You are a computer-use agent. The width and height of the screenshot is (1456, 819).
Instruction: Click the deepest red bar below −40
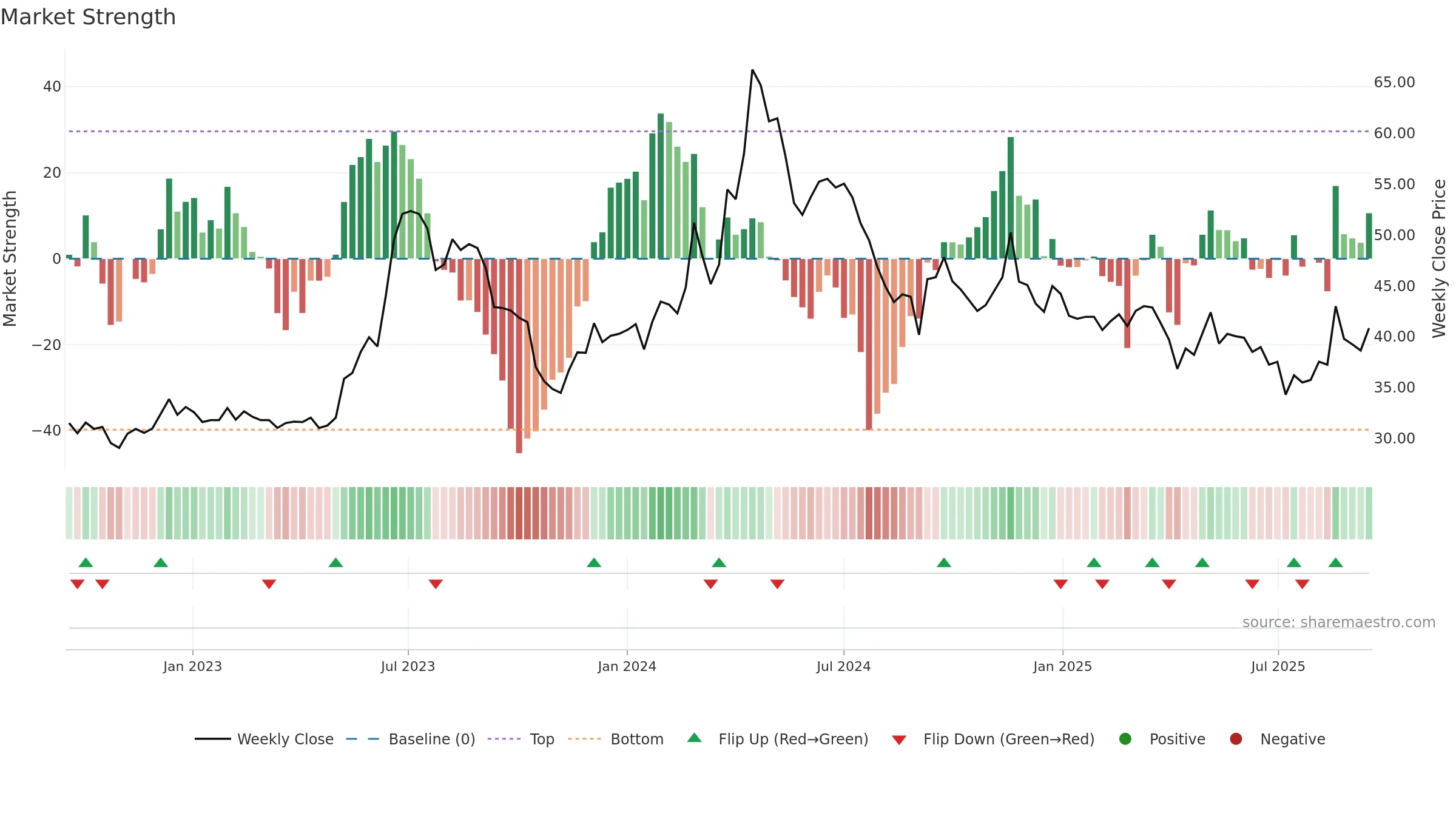[x=519, y=356]
